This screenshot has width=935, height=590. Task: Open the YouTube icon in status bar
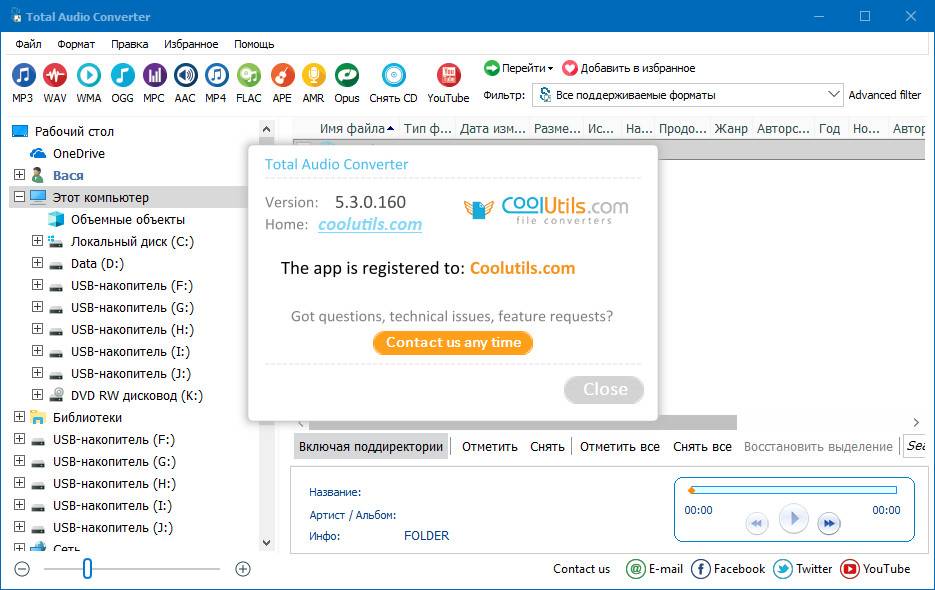pos(850,569)
